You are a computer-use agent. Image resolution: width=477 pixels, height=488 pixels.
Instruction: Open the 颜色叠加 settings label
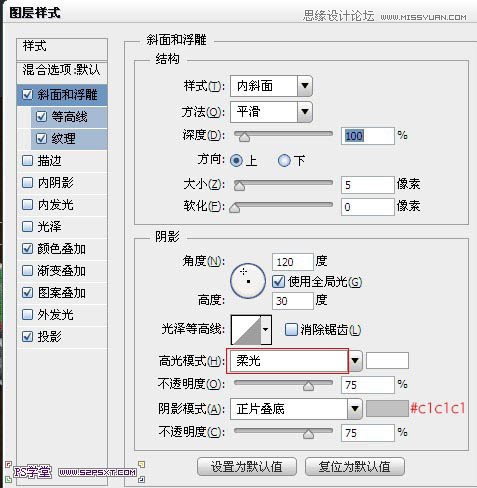[62, 249]
